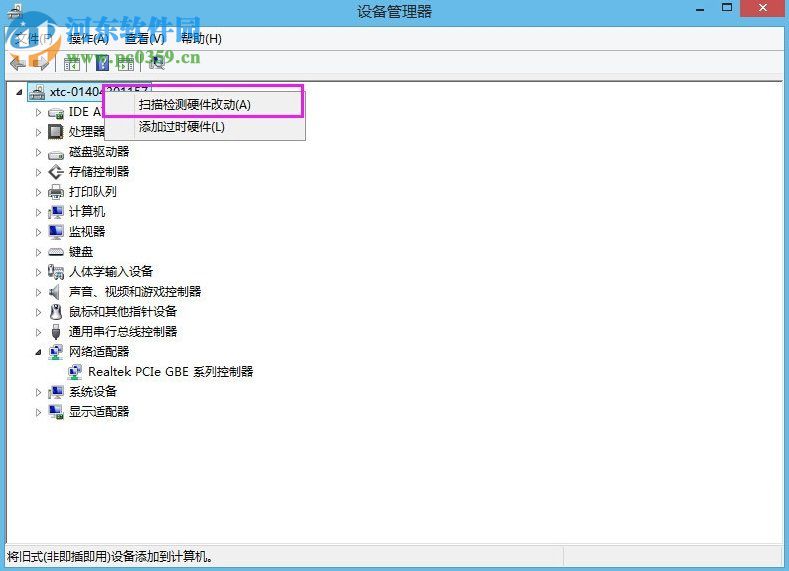The height and width of the screenshot is (571, 789).
Task: Select the 通用串行总线控制器 label
Action: pyautogui.click(x=123, y=332)
